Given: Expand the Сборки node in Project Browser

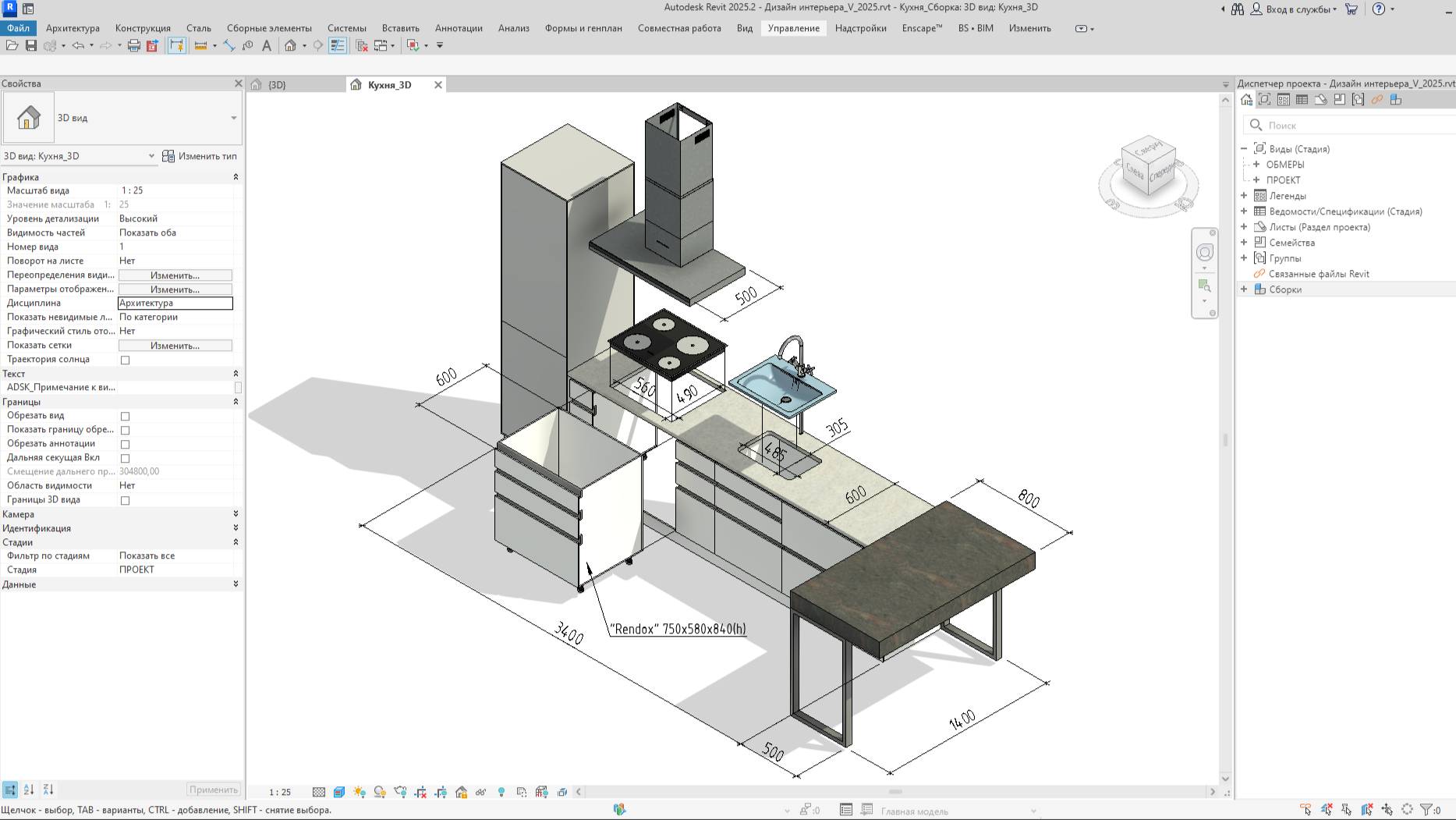Looking at the screenshot, I should pyautogui.click(x=1243, y=289).
